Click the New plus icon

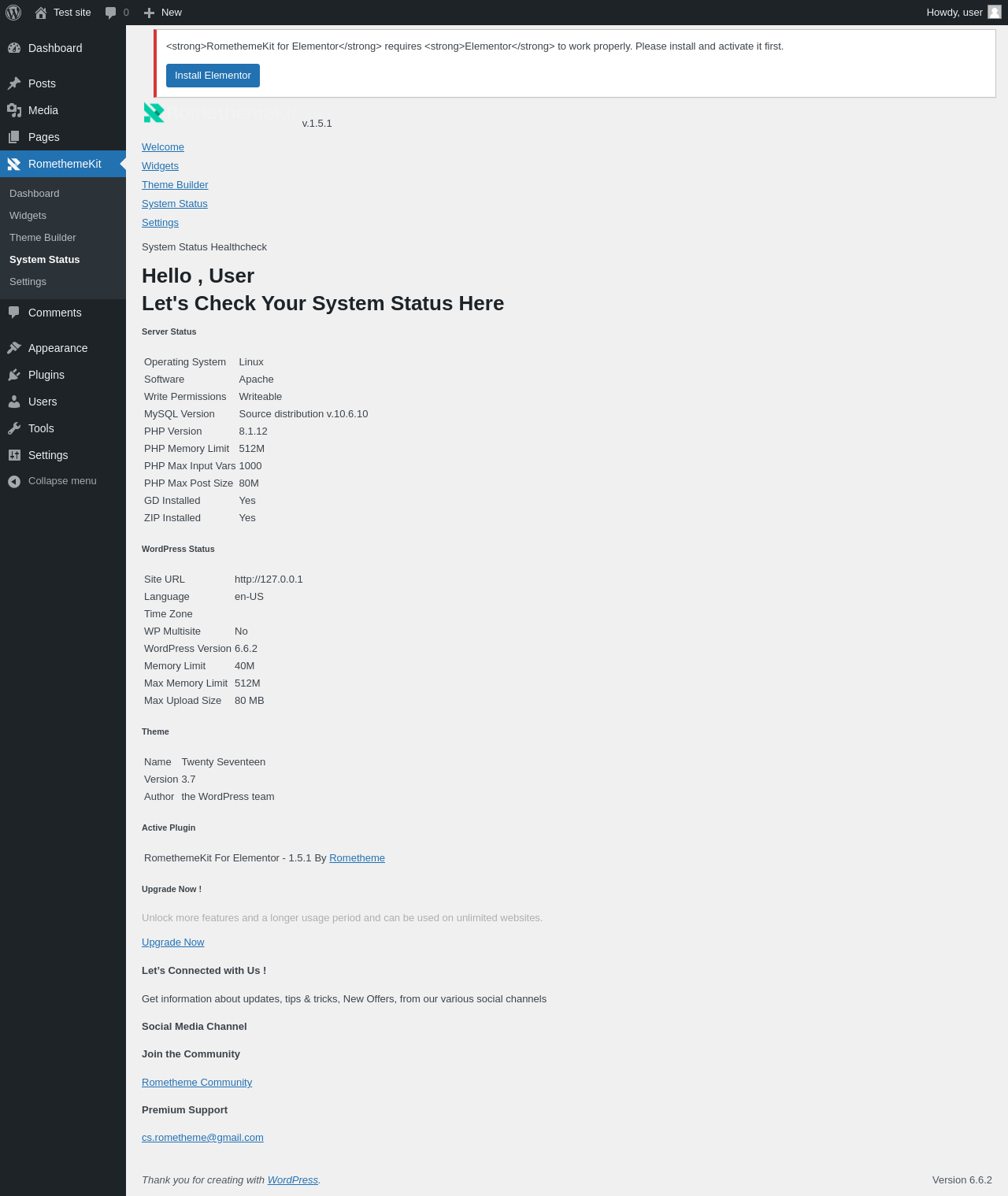click(149, 13)
